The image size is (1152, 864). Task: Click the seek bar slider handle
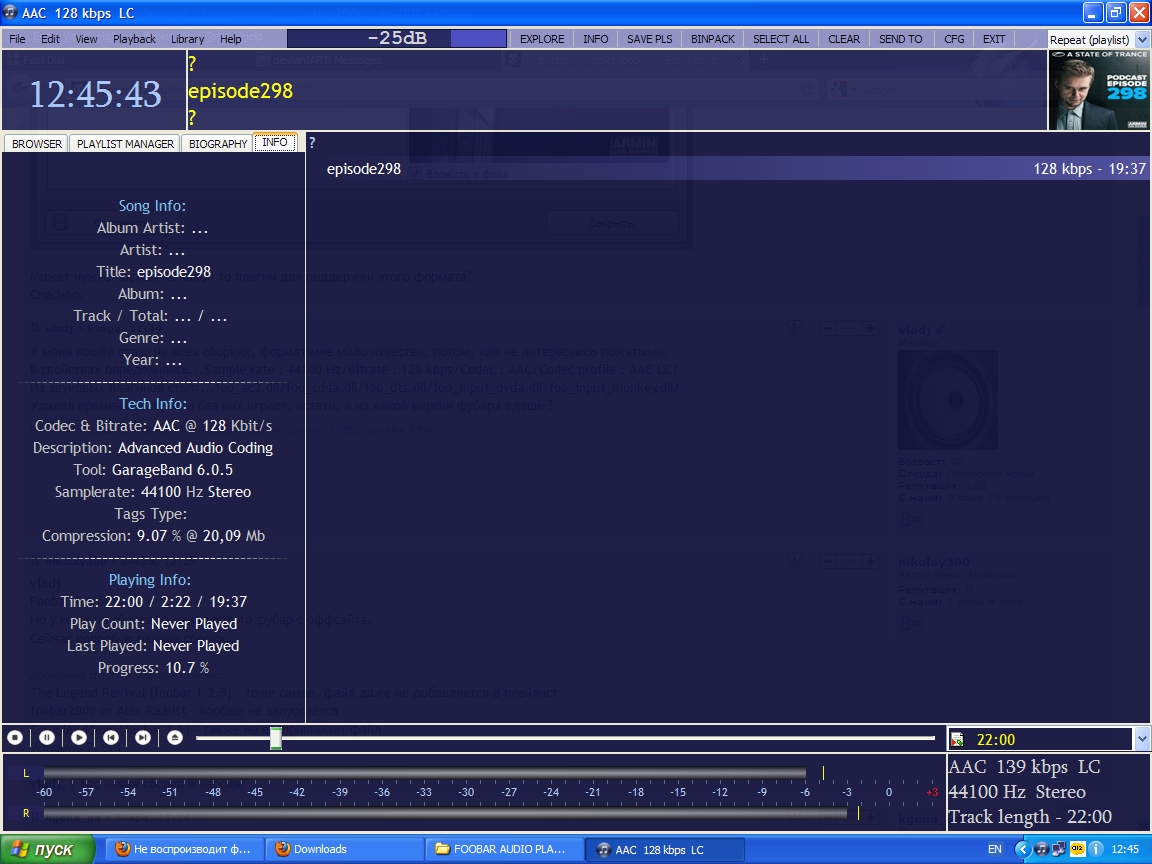point(276,738)
